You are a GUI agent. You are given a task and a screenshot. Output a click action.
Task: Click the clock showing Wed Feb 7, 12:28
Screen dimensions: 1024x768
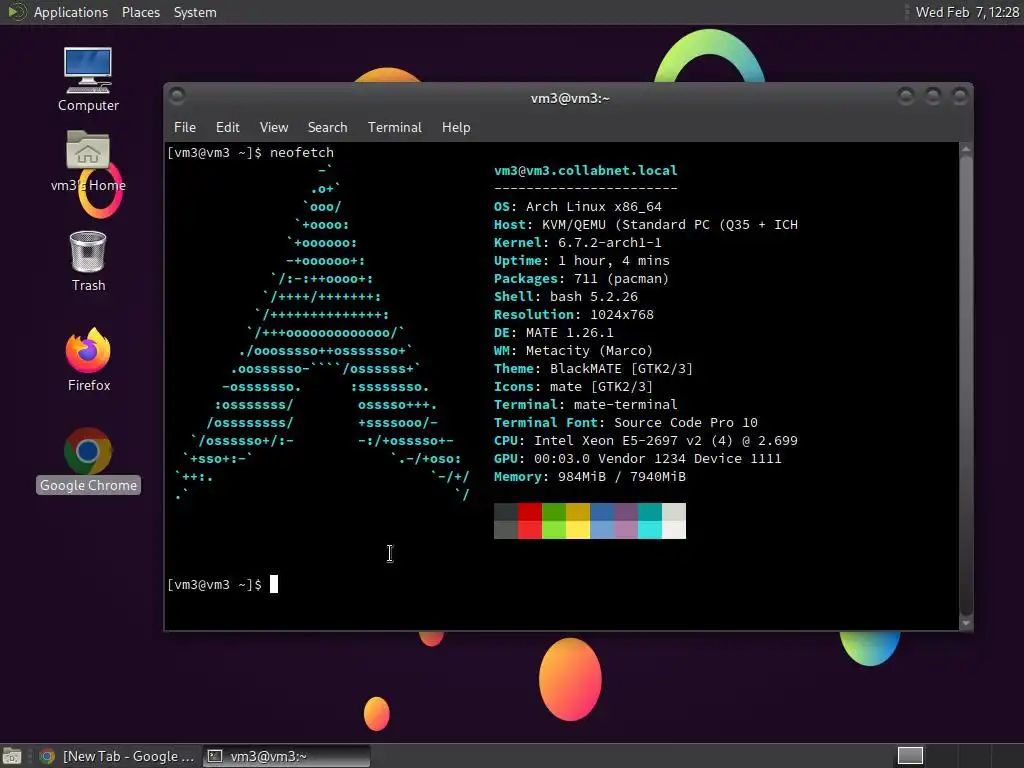click(x=967, y=12)
